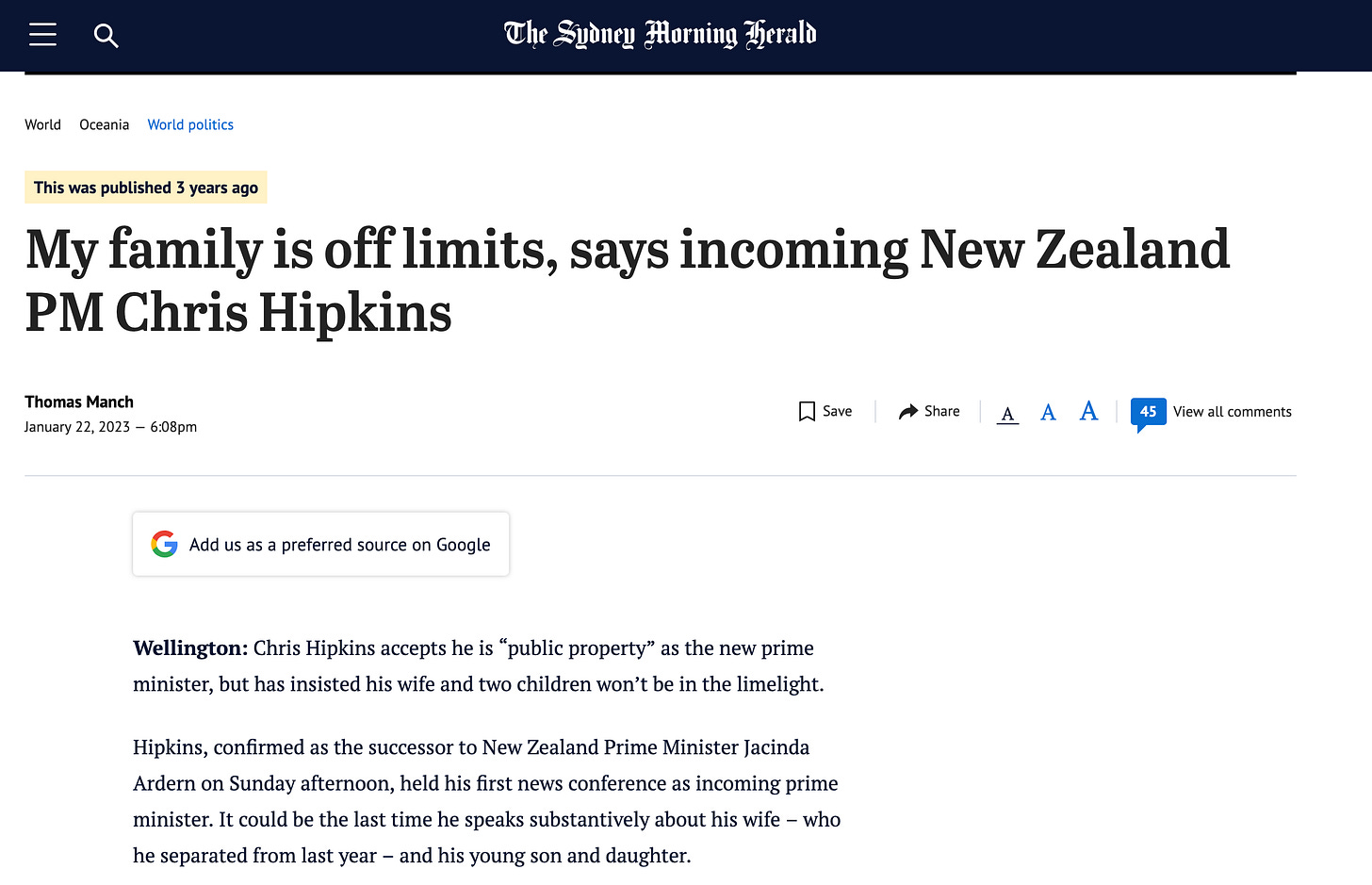Click the 'published 3 years ago' notice
Image resolution: width=1372 pixels, height=885 pixels.
[146, 188]
